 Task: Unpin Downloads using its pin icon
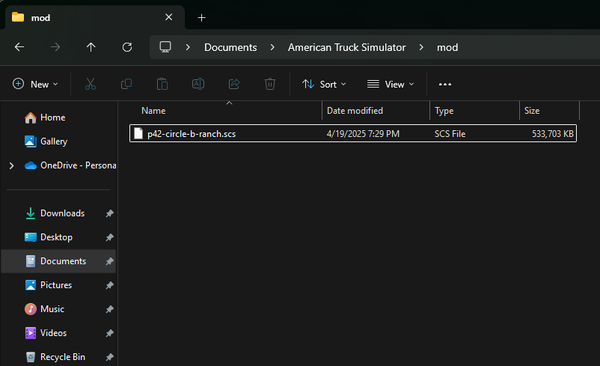109,213
